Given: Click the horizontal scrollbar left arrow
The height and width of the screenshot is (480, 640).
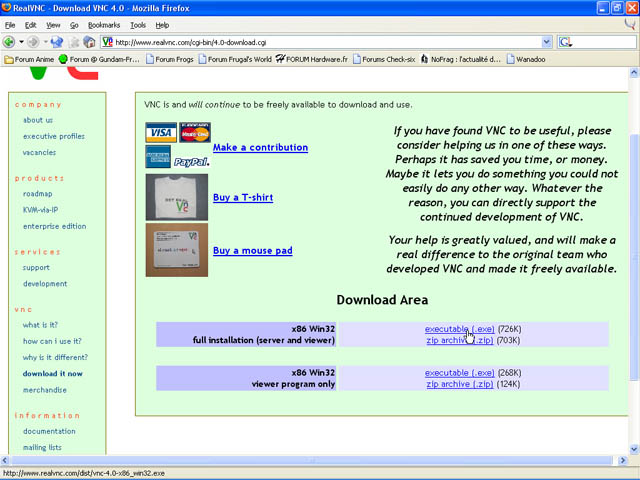Looking at the screenshot, I should pyautogui.click(x=5, y=460).
